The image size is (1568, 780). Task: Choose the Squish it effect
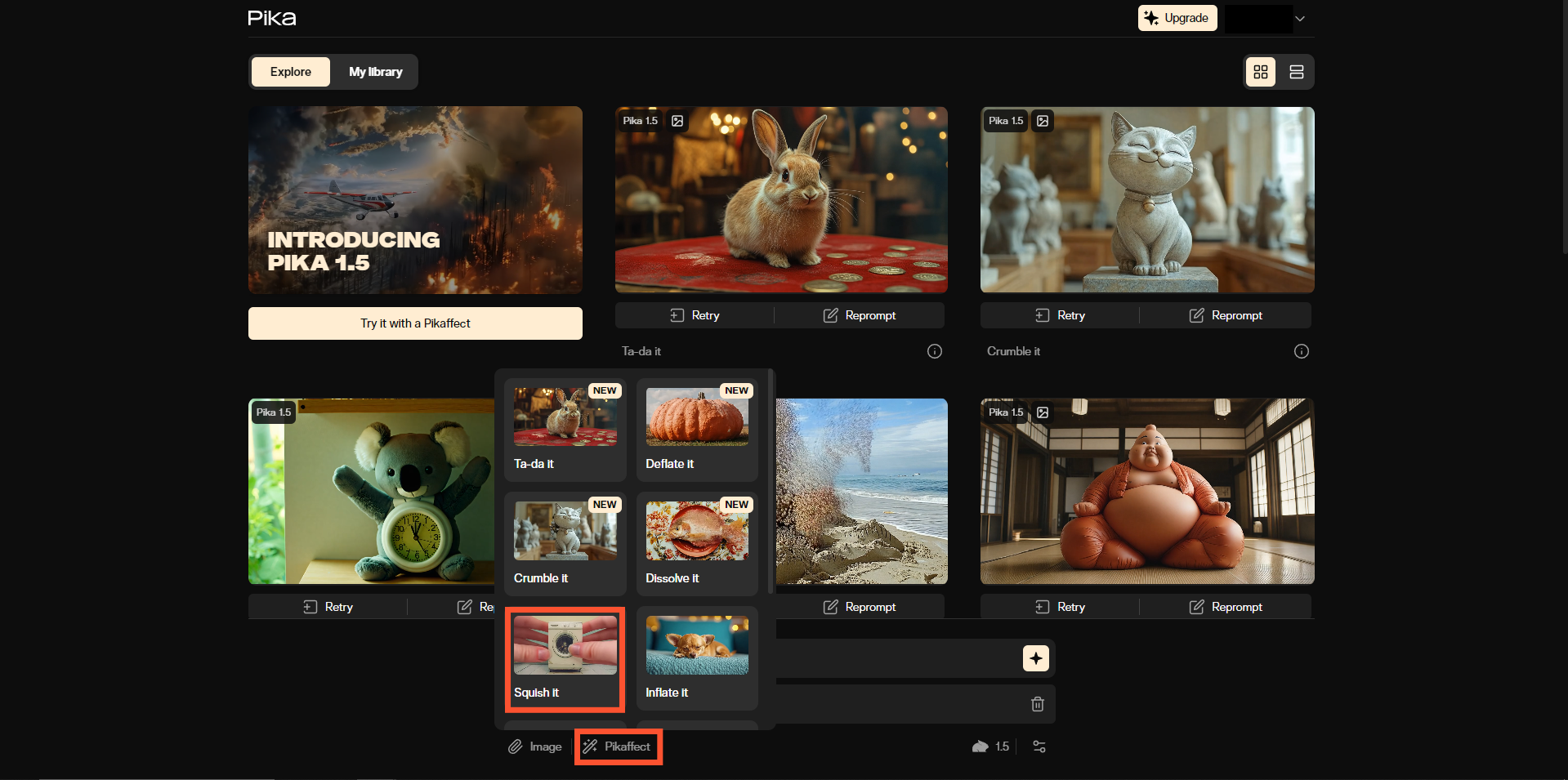pyautogui.click(x=565, y=658)
